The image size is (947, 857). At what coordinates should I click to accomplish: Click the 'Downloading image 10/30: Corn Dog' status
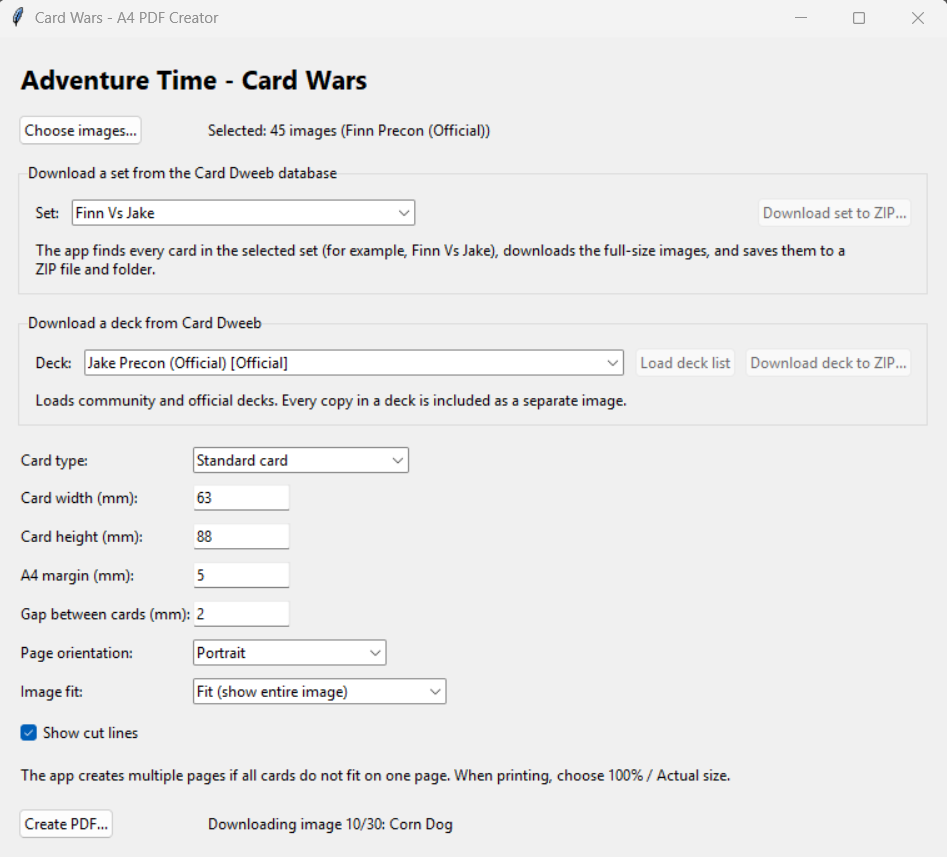coord(330,824)
